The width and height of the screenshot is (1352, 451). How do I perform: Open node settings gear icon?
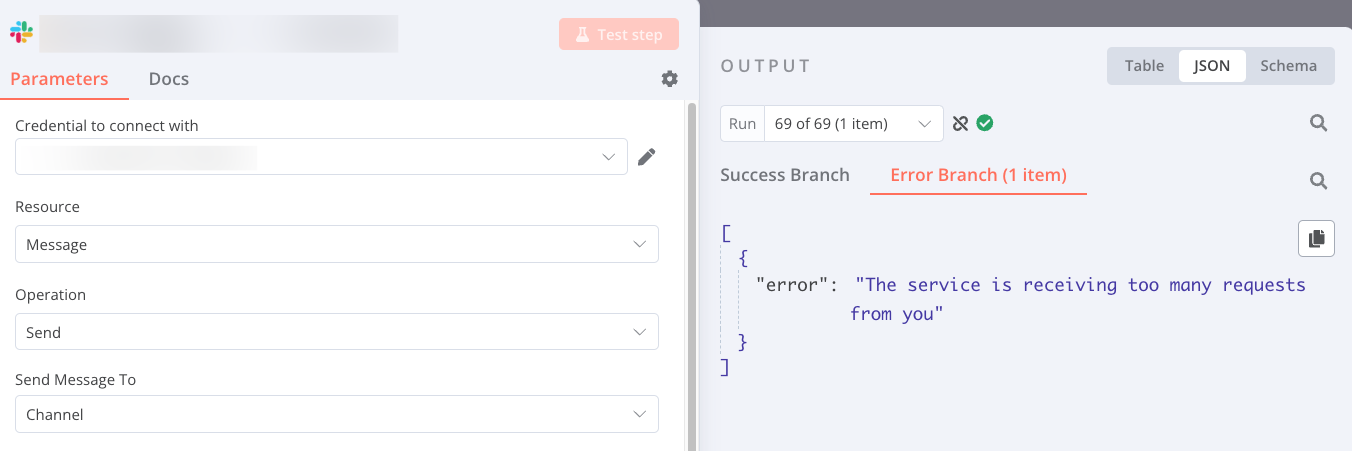670,79
